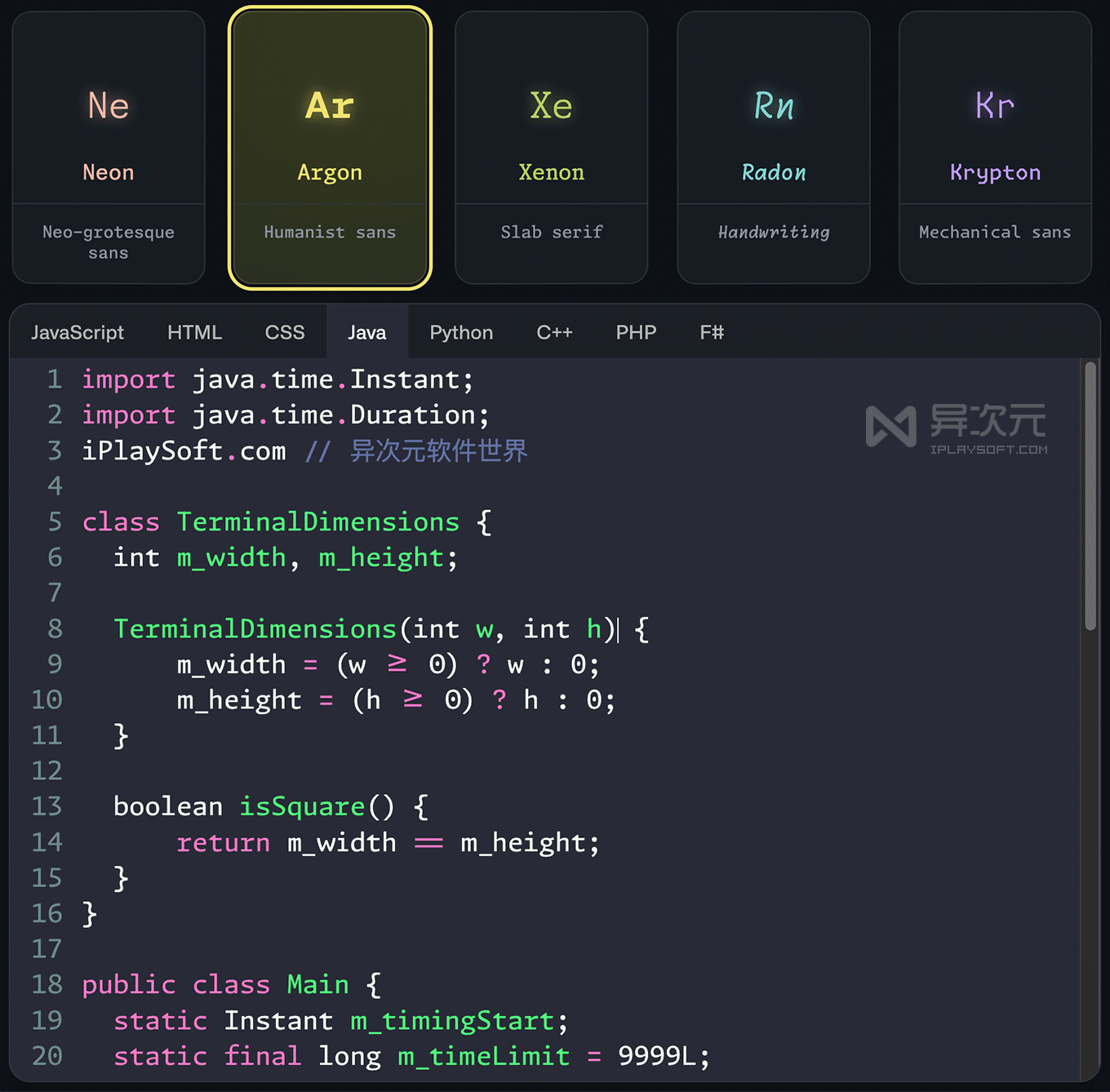Select the Krypton mechanical sans card

994,147
